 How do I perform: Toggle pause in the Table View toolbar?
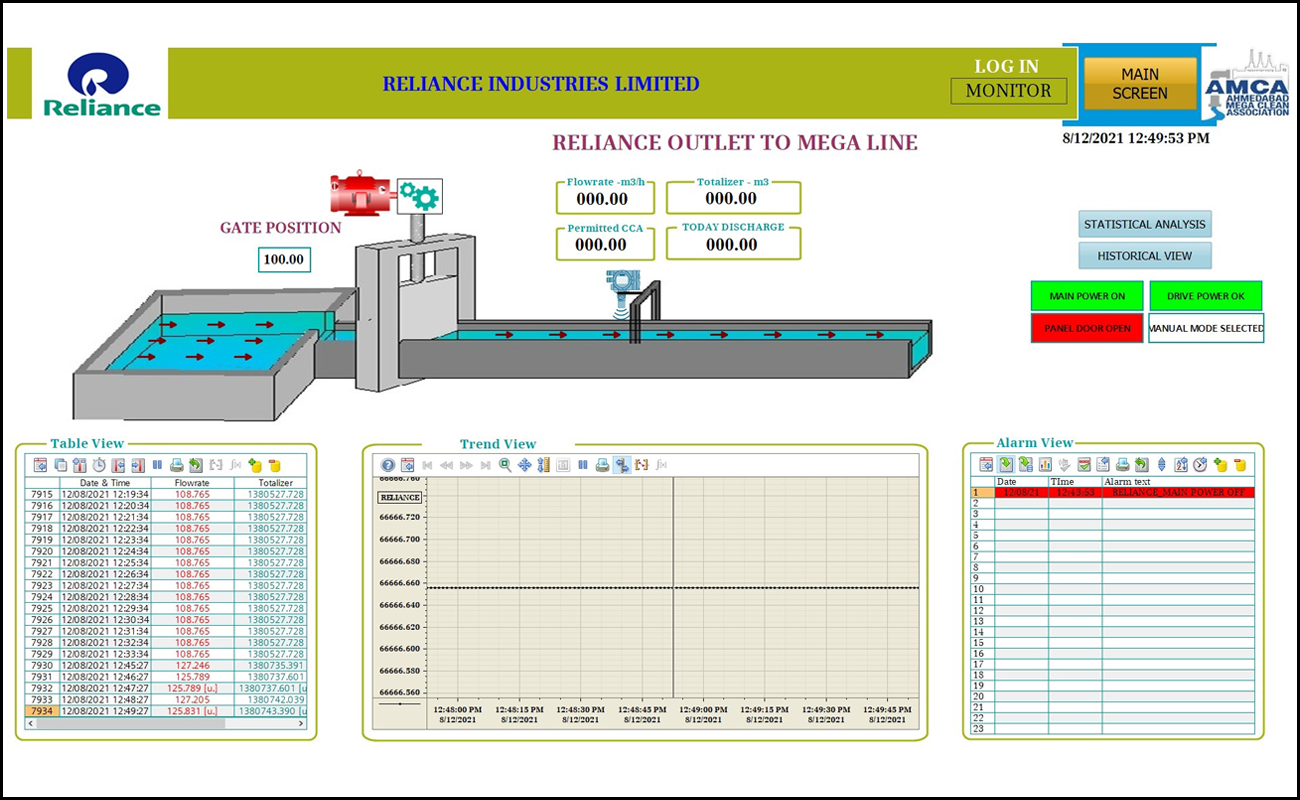click(157, 465)
